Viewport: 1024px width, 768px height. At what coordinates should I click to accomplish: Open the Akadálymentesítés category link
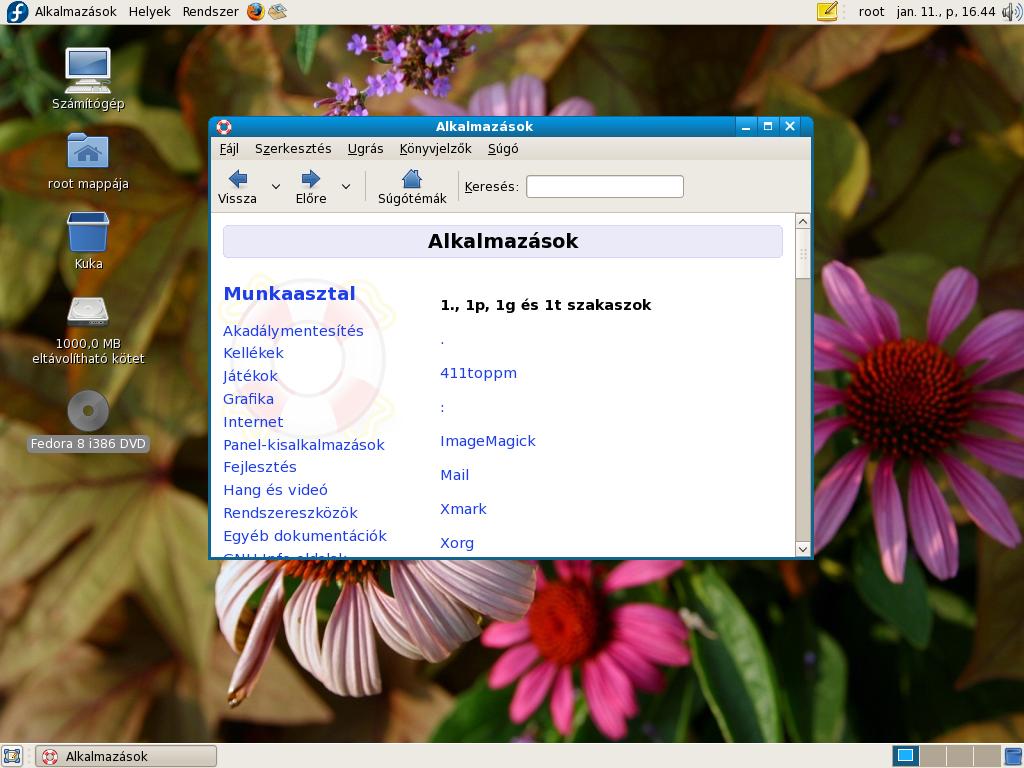click(293, 331)
